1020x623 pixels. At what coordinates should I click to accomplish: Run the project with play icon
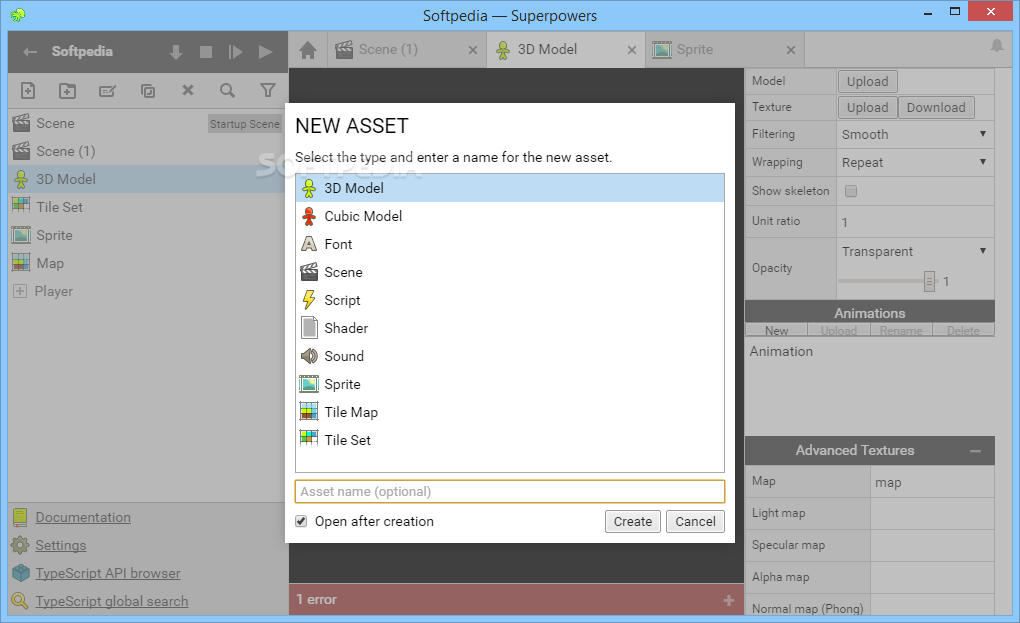click(x=265, y=52)
